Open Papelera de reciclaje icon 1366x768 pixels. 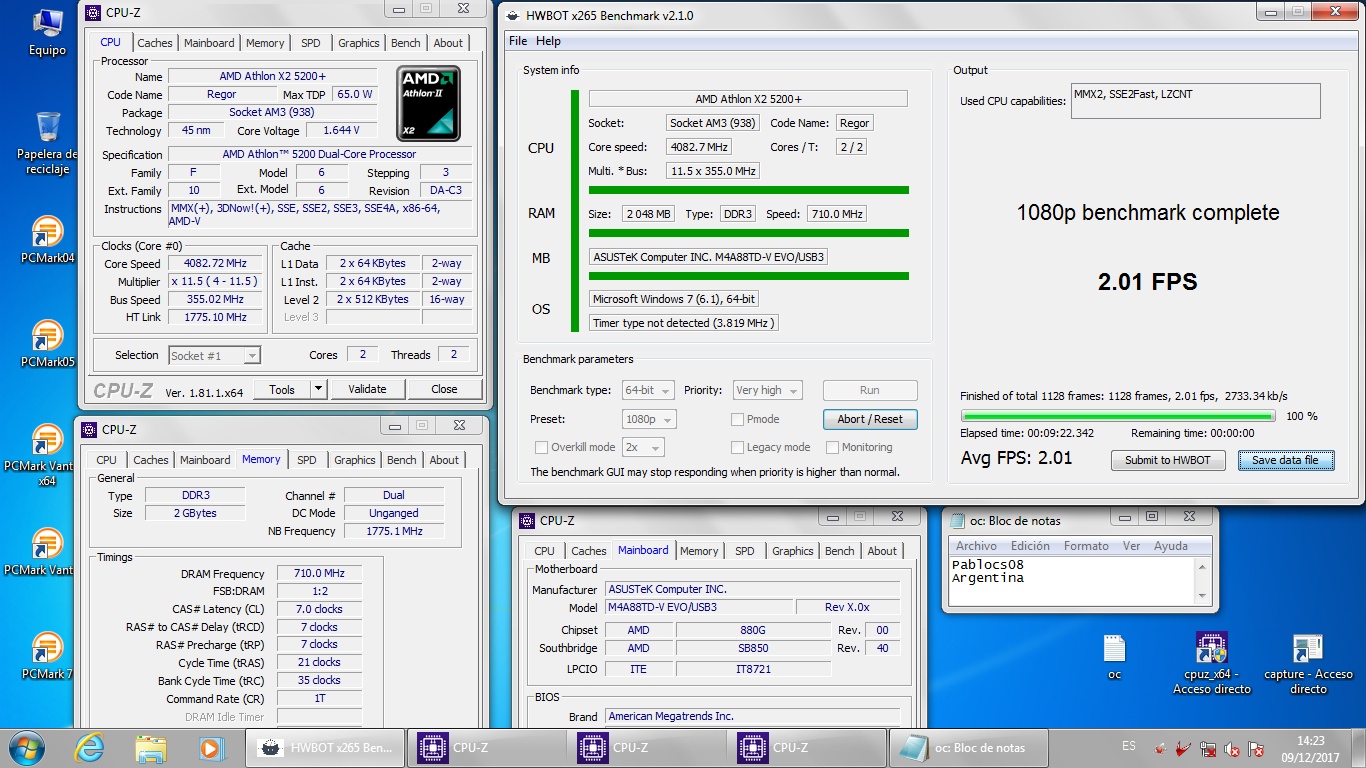pyautogui.click(x=47, y=142)
